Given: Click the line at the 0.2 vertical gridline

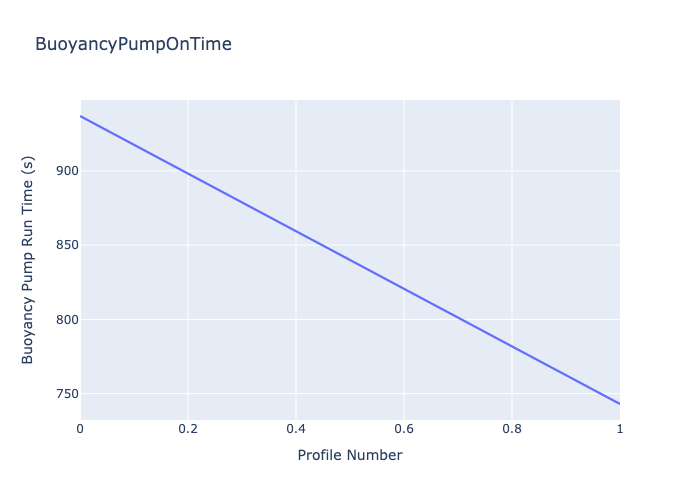Looking at the screenshot, I should click(188, 173).
